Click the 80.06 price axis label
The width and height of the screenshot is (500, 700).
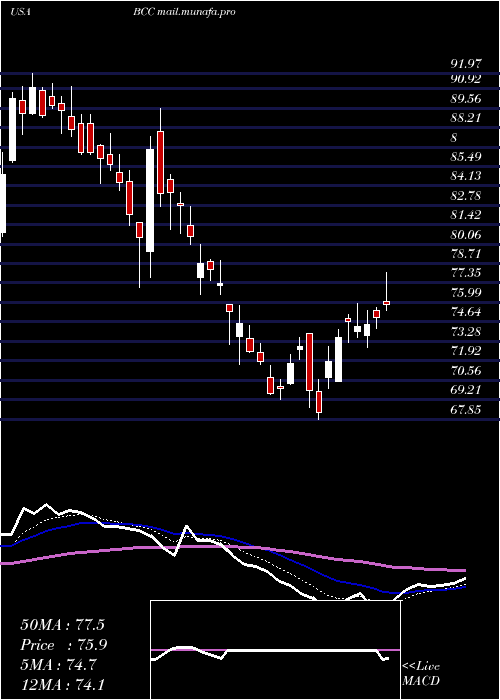click(466, 234)
